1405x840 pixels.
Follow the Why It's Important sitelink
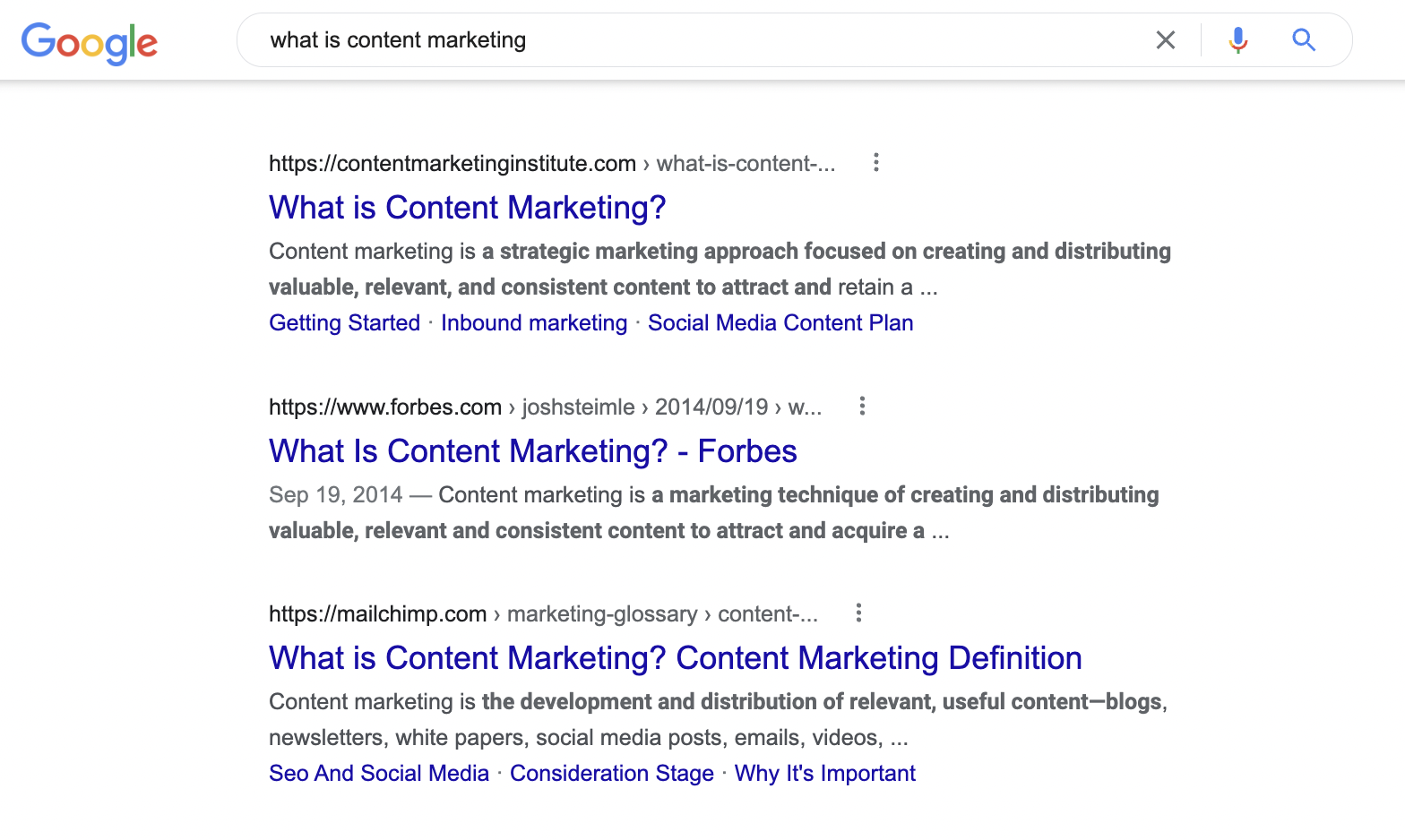(x=824, y=774)
